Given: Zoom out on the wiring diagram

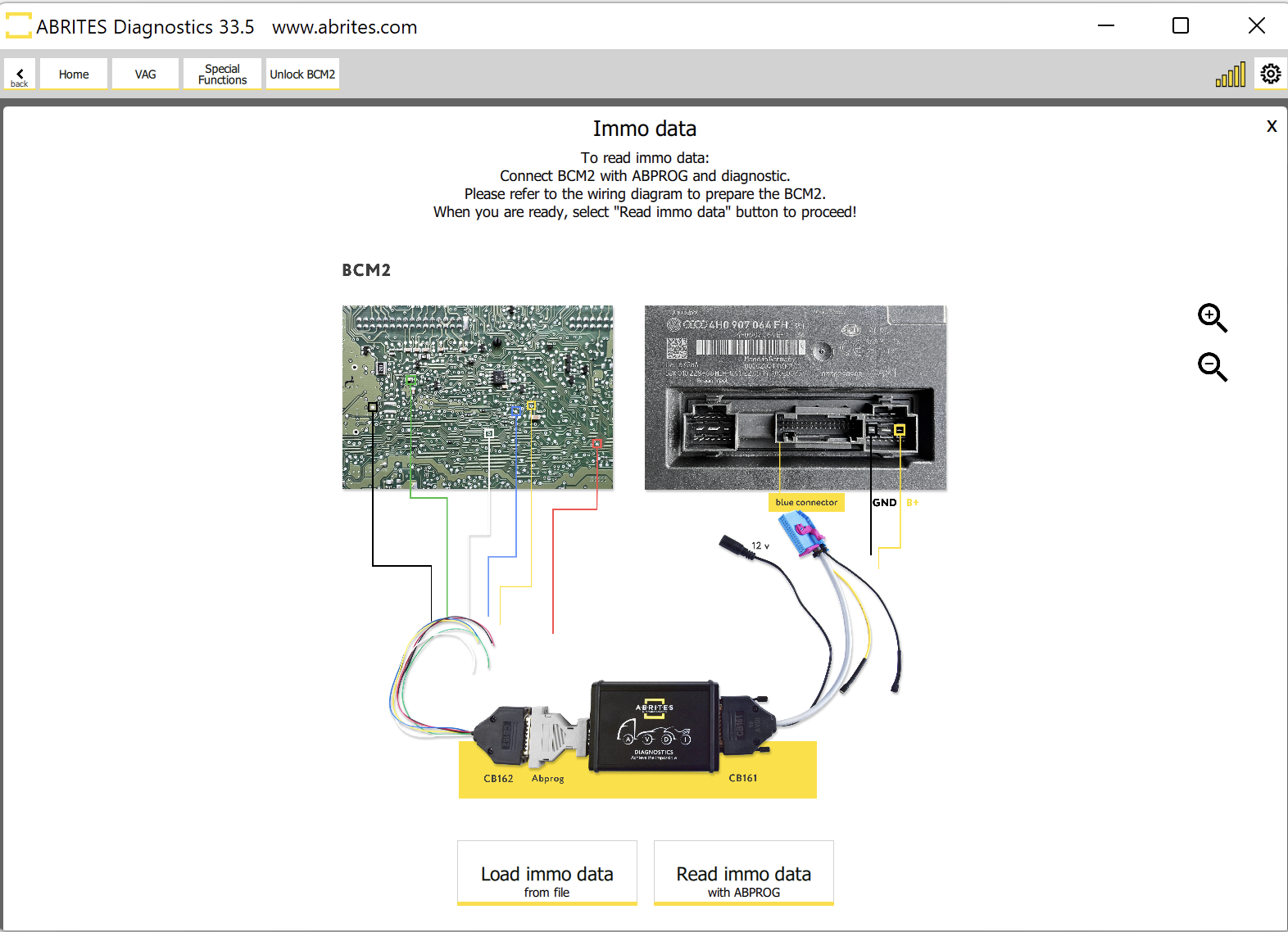Looking at the screenshot, I should 1213,367.
